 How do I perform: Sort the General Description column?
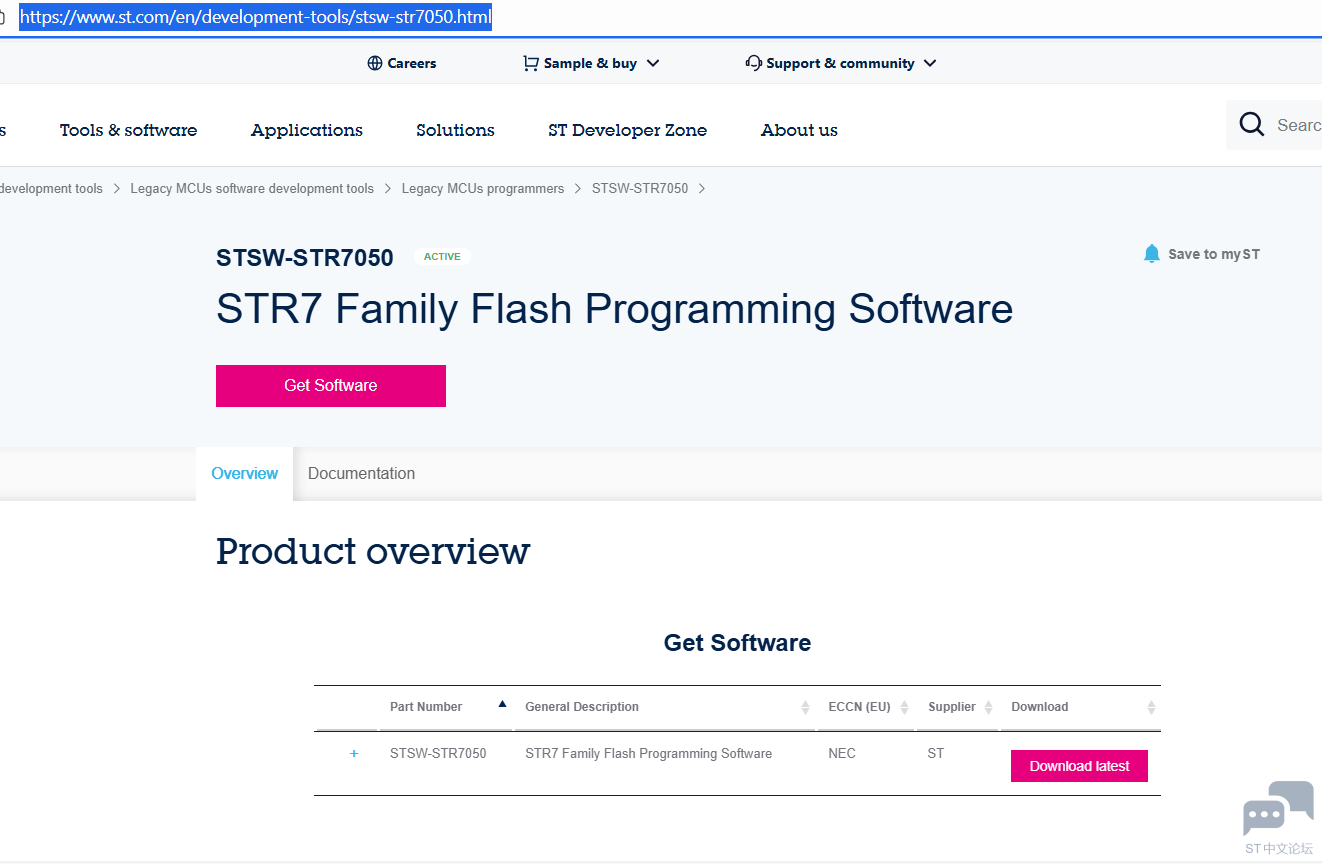[805, 707]
